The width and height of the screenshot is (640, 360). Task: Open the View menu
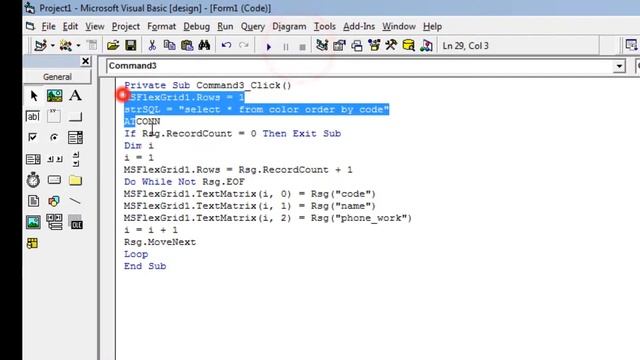tap(95, 27)
